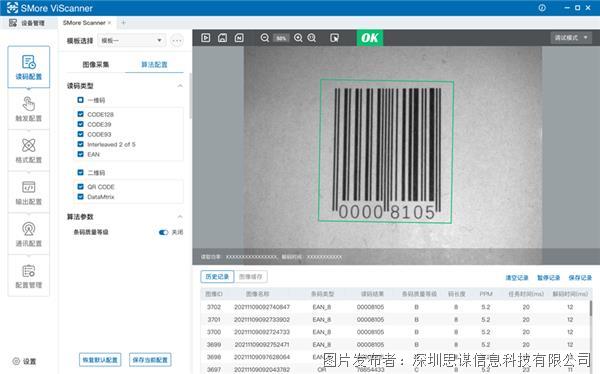The image size is (600, 374).
Task: Uncheck the QR CODE checkbox
Action: click(80, 186)
